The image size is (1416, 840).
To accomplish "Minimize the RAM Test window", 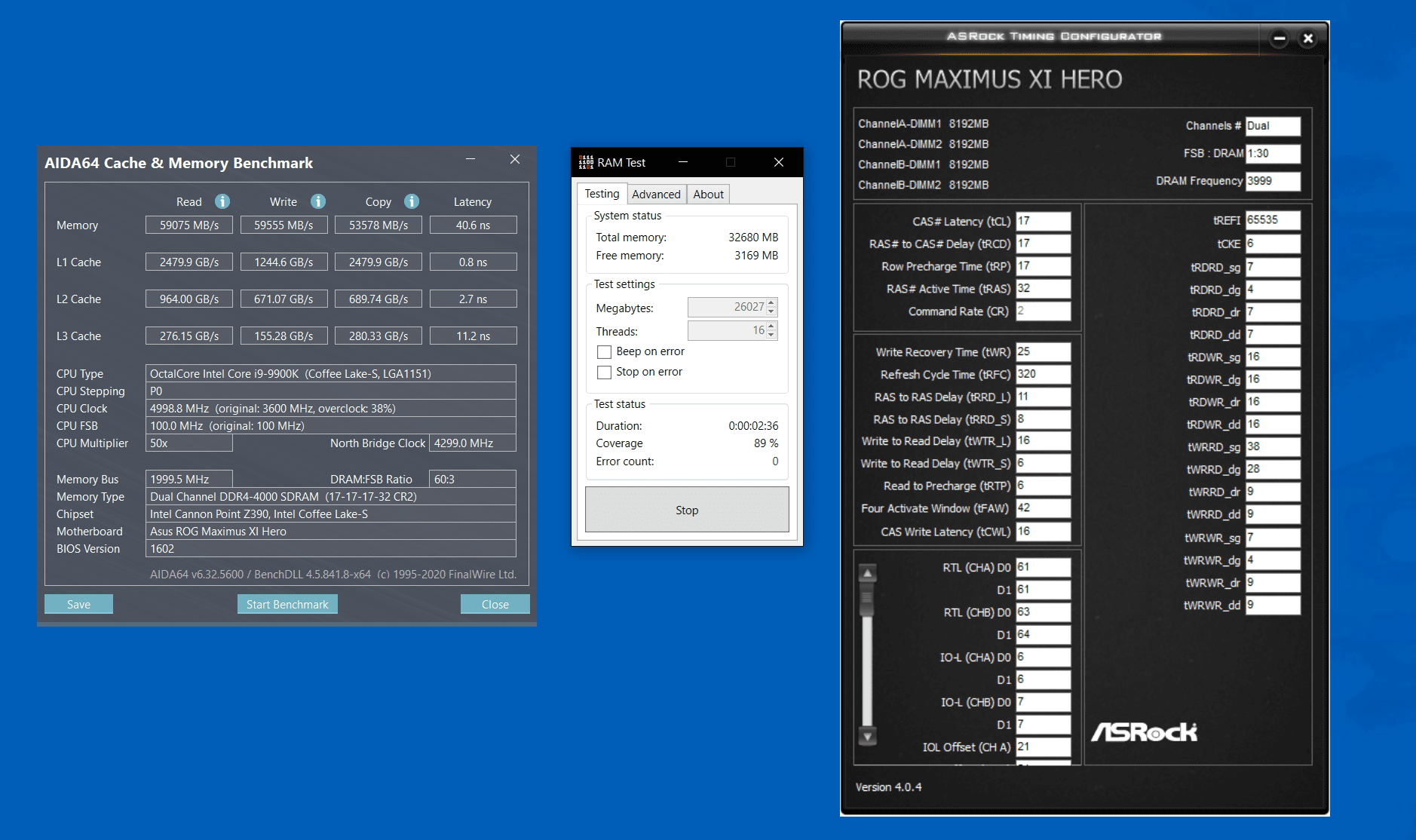I will point(683,162).
